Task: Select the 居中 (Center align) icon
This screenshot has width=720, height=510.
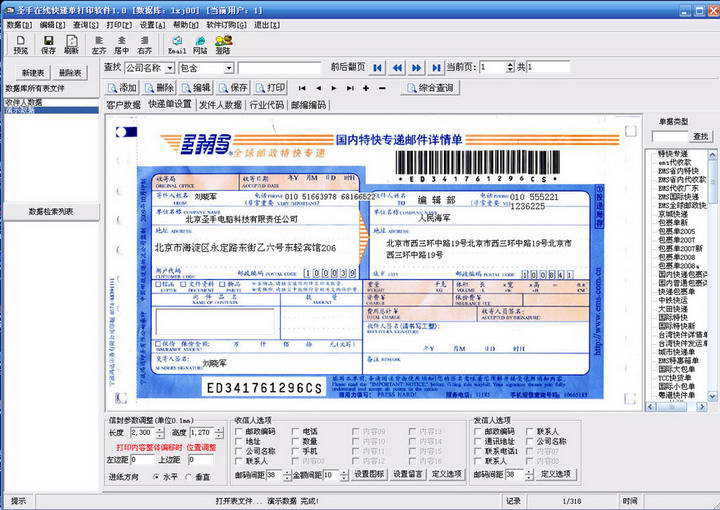Action: (122, 43)
